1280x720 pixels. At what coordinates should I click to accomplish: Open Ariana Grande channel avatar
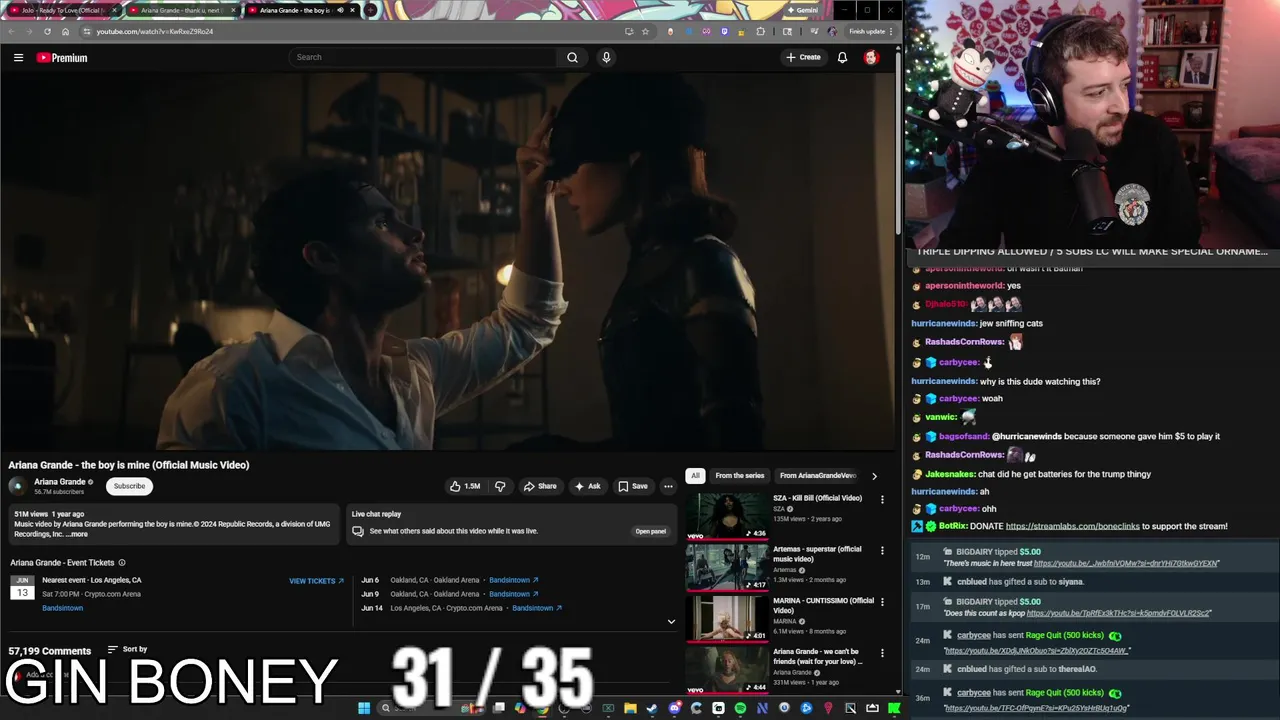17,486
